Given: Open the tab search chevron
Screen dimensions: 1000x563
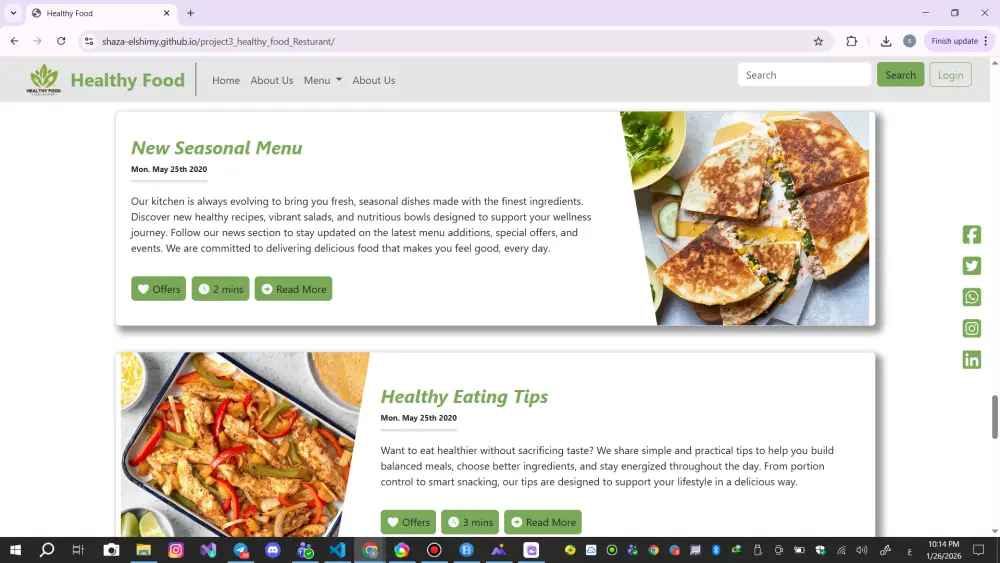Looking at the screenshot, I should [x=13, y=13].
